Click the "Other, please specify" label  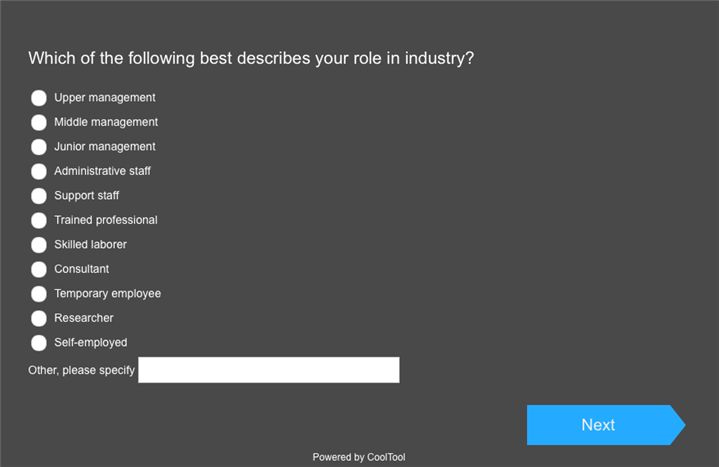81,370
